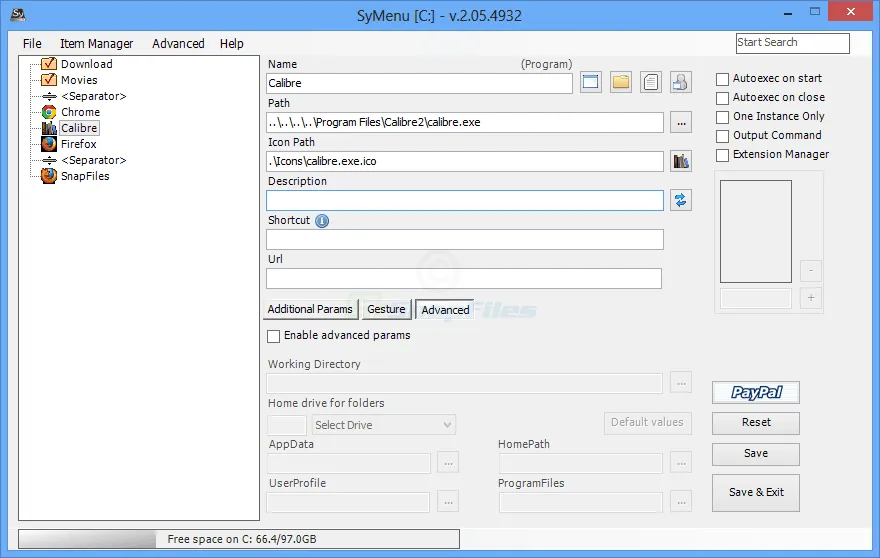880x558 pixels.
Task: Switch to the Additional Params tab
Action: 310,309
